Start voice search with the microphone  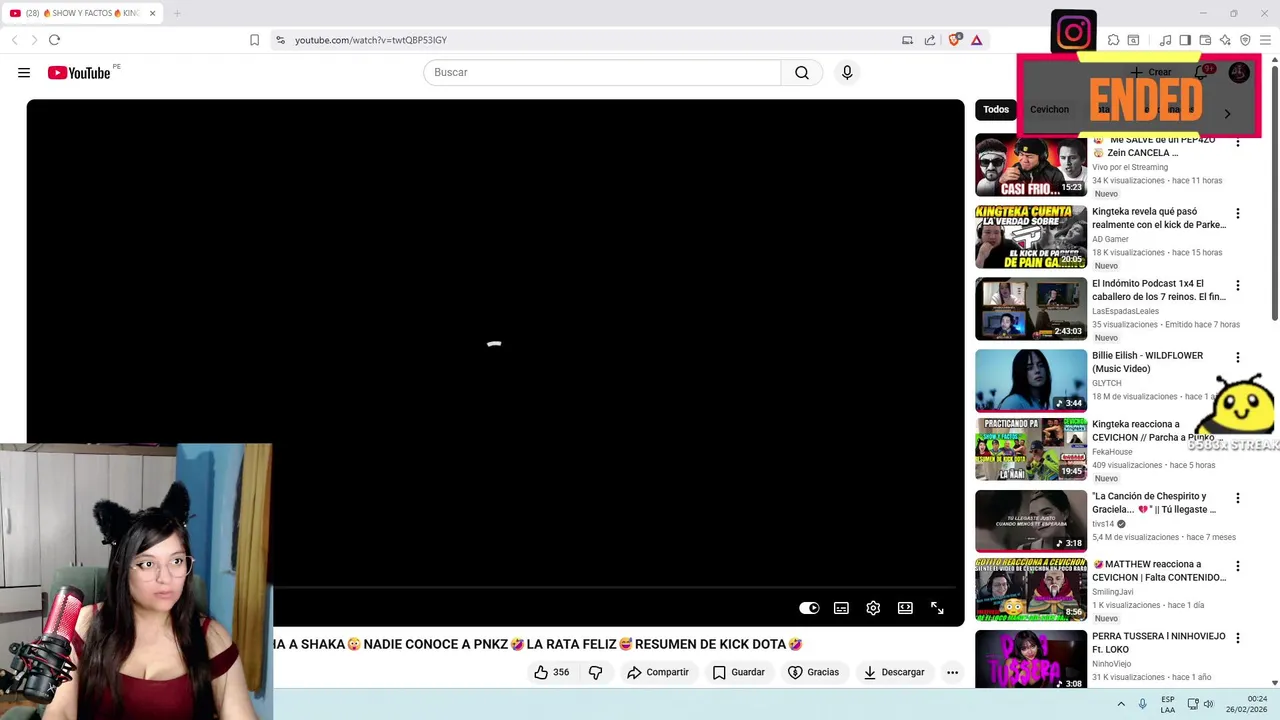click(x=847, y=73)
